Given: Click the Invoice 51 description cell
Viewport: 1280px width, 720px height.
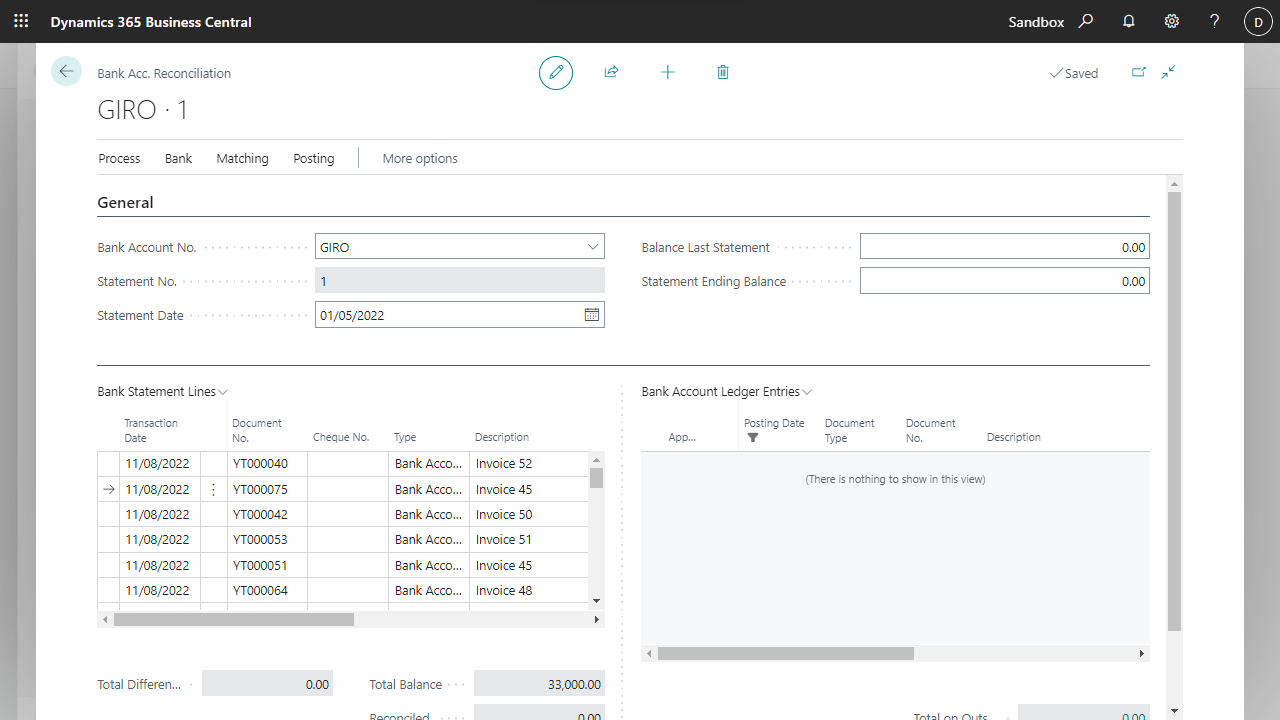Looking at the screenshot, I should [x=529, y=540].
